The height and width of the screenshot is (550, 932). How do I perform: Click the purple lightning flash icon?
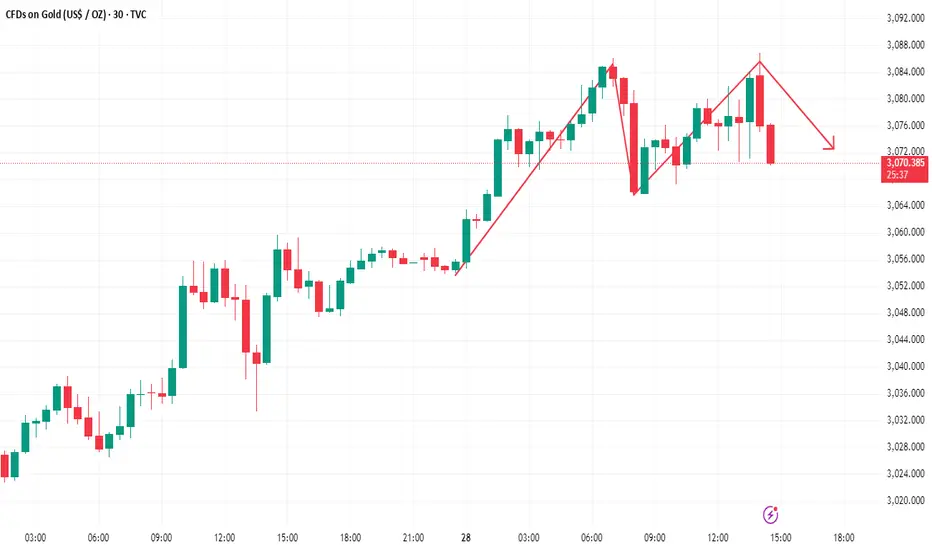pyautogui.click(x=770, y=514)
